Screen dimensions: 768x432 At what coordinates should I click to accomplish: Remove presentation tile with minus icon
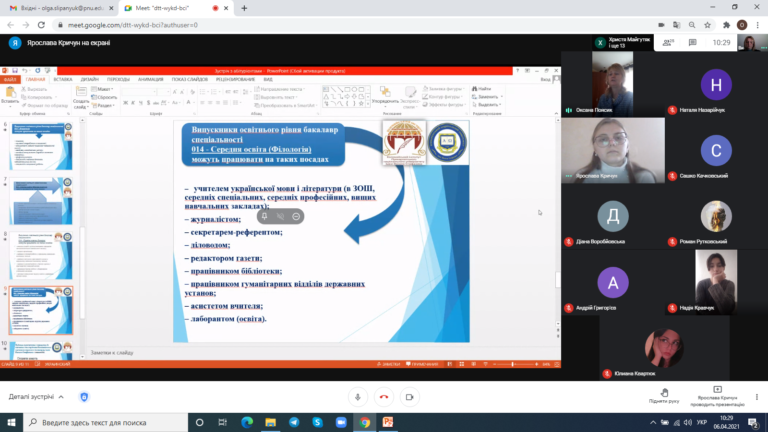tap(296, 216)
